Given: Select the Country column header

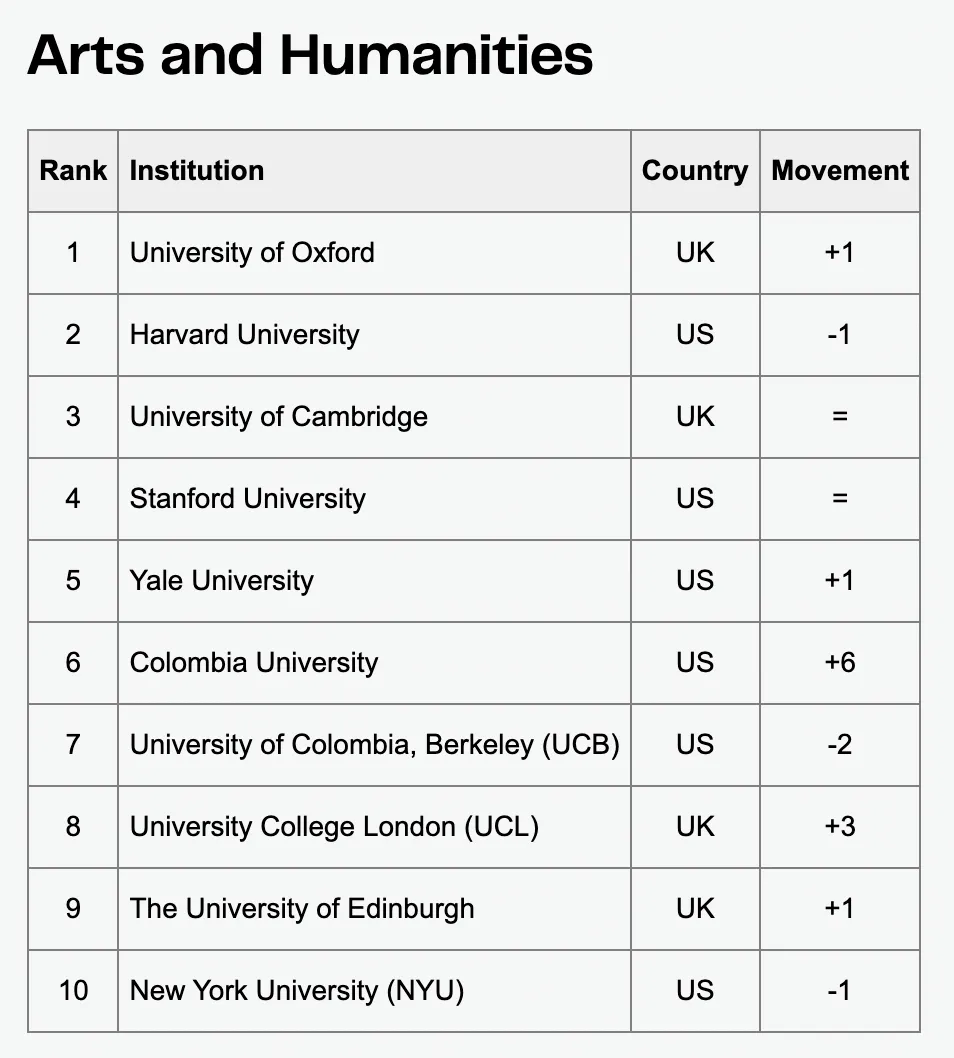Looking at the screenshot, I should [695, 171].
